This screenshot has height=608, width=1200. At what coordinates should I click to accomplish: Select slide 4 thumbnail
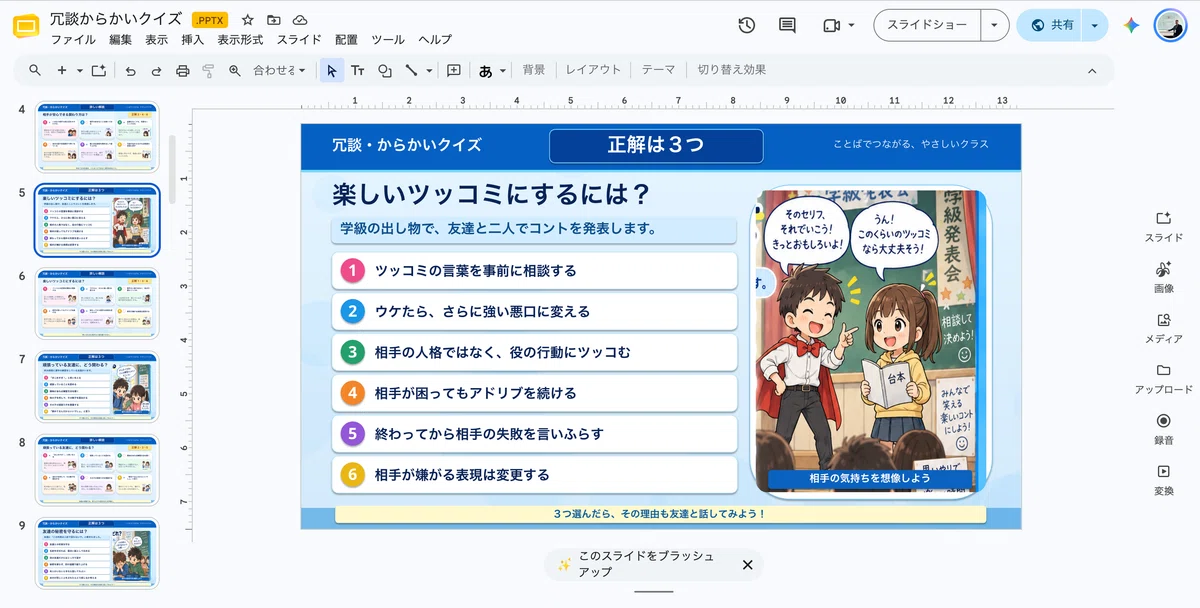pos(97,137)
